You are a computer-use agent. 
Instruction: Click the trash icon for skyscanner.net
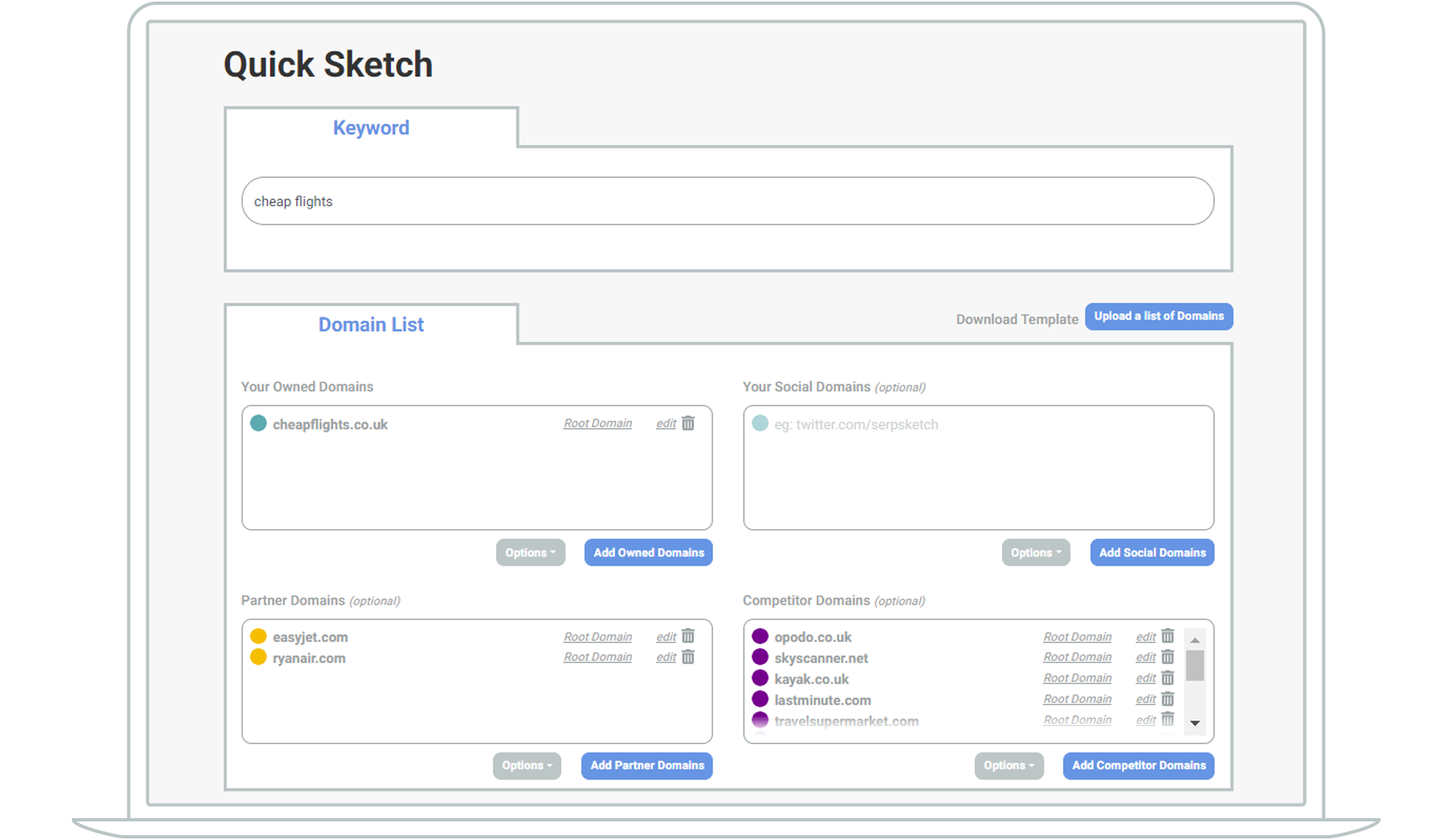point(1167,657)
